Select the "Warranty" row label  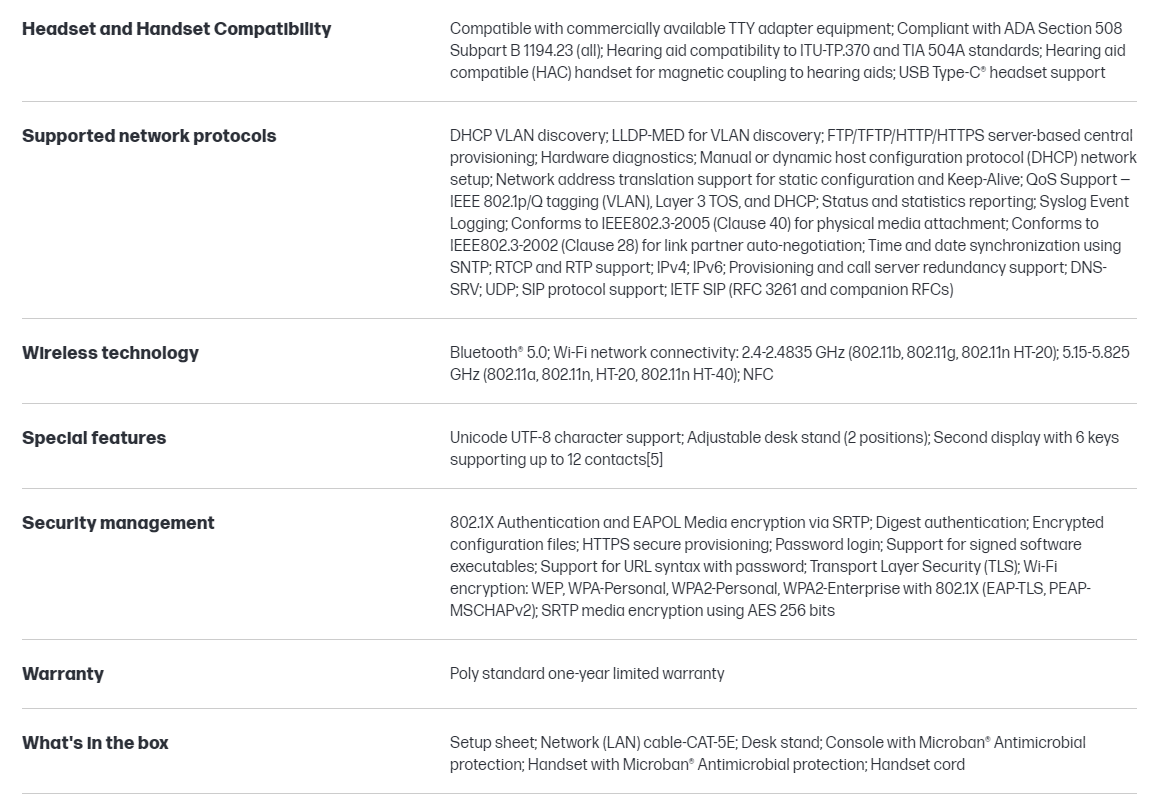tap(63, 674)
